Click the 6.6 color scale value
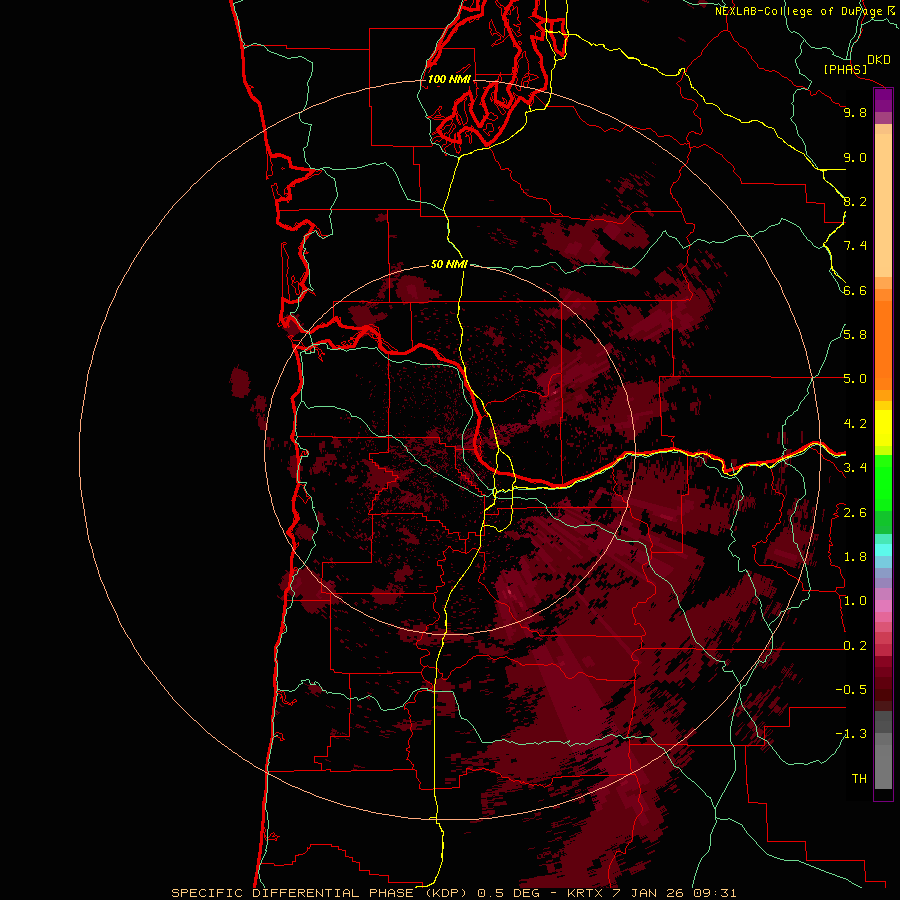Viewport: 900px width, 900px height. [x=855, y=290]
